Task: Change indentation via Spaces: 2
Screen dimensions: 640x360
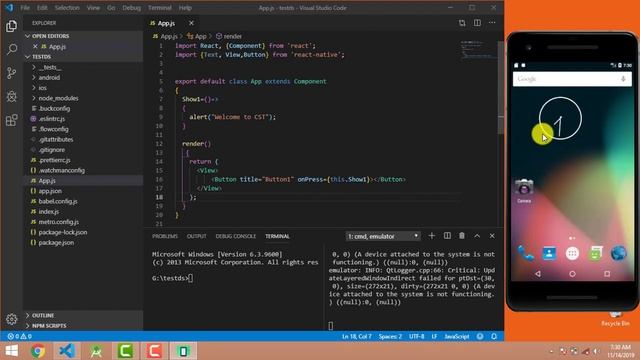Action: pos(390,336)
